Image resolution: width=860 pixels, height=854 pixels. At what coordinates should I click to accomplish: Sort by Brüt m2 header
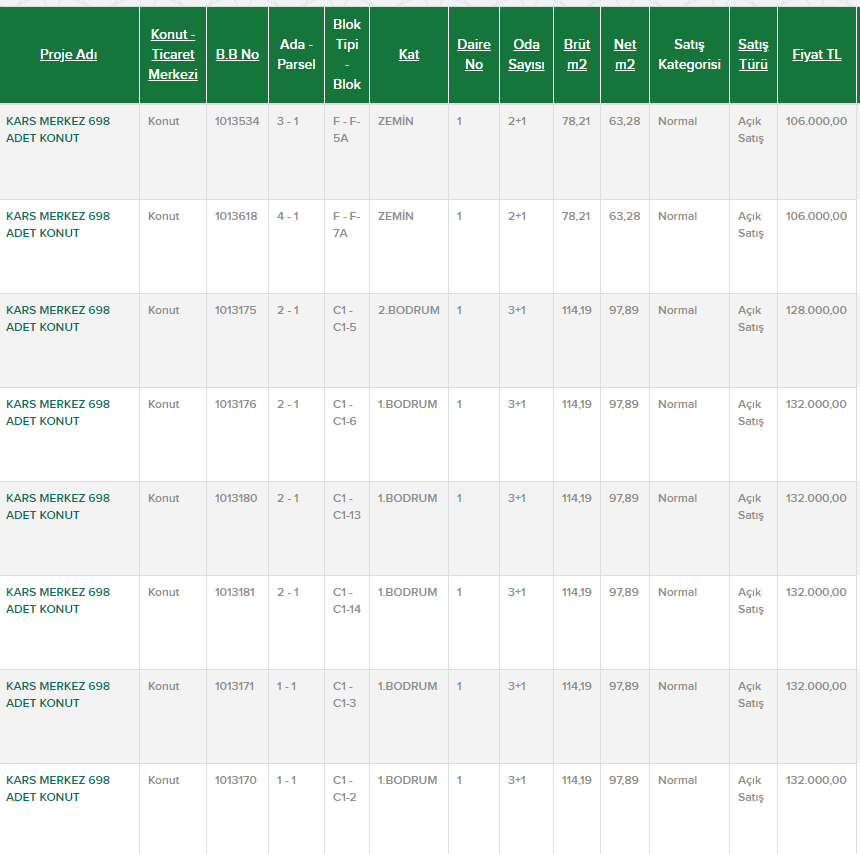pyautogui.click(x=576, y=54)
